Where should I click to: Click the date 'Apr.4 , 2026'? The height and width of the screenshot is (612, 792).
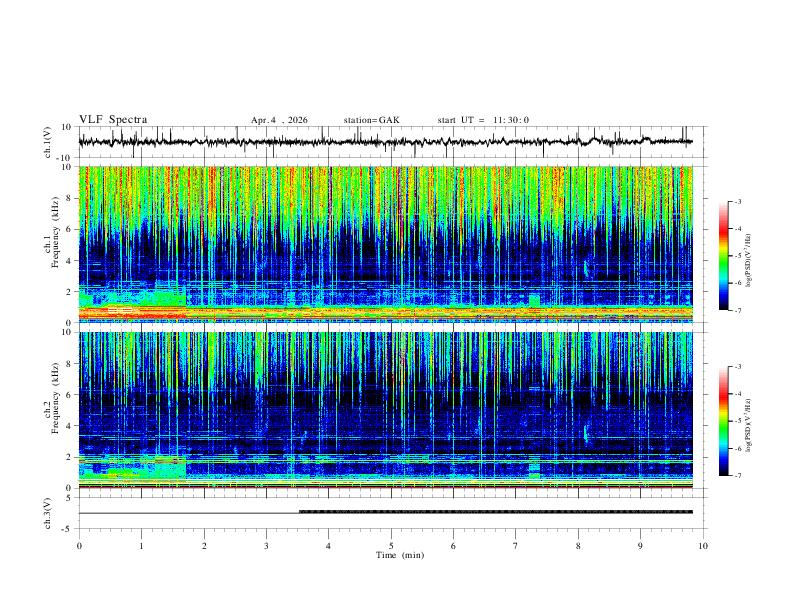click(279, 120)
